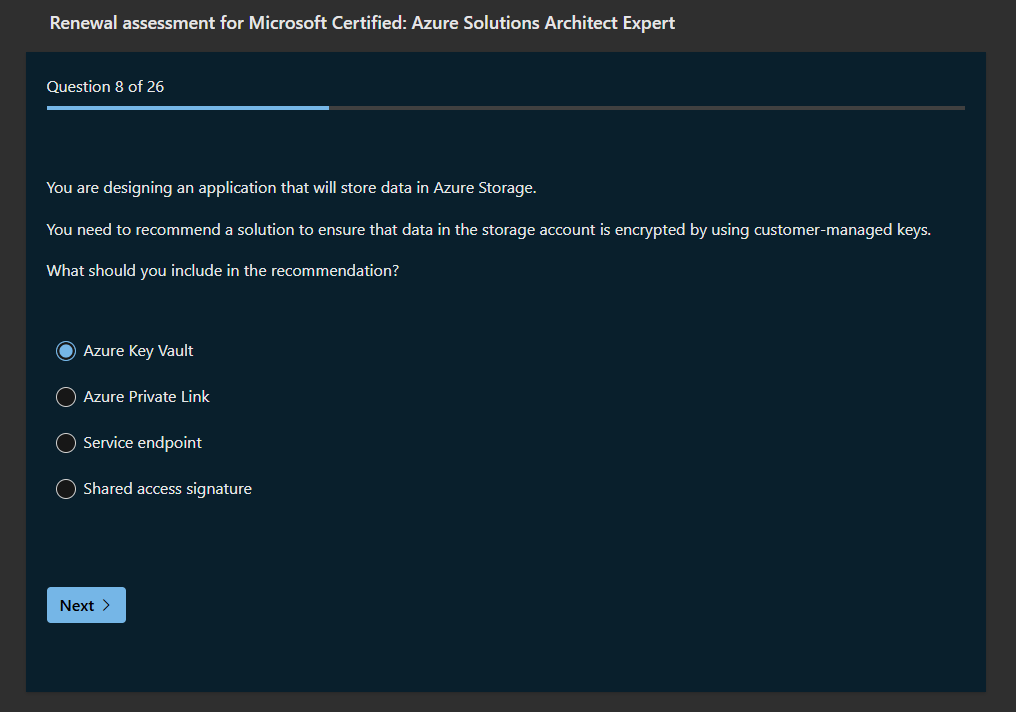Click the filled blue portion of progress bar
Image resolution: width=1016 pixels, height=712 pixels.
(187, 107)
